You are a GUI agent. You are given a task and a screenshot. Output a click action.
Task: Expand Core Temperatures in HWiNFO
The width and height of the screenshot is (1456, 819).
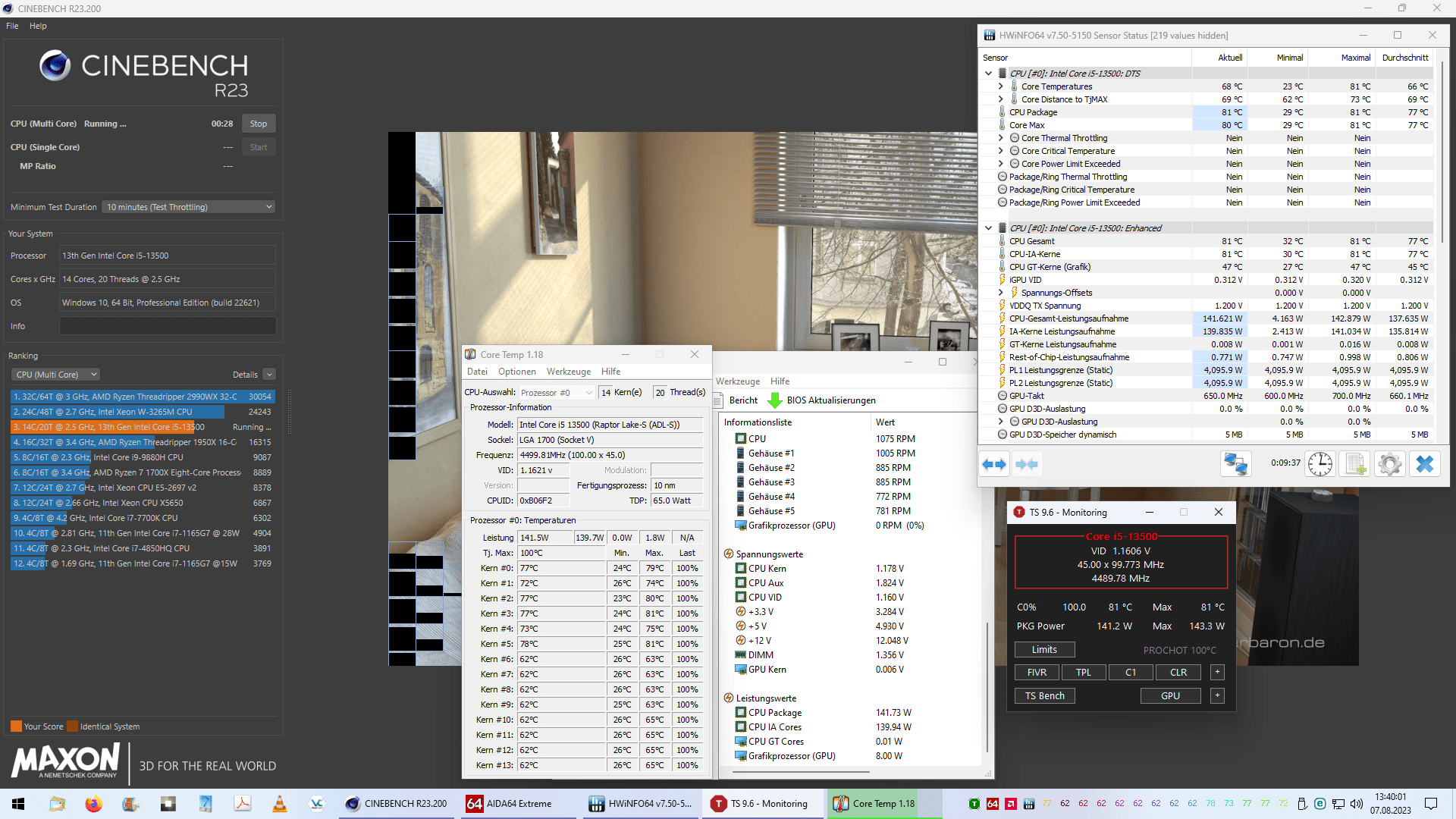coord(1000,86)
